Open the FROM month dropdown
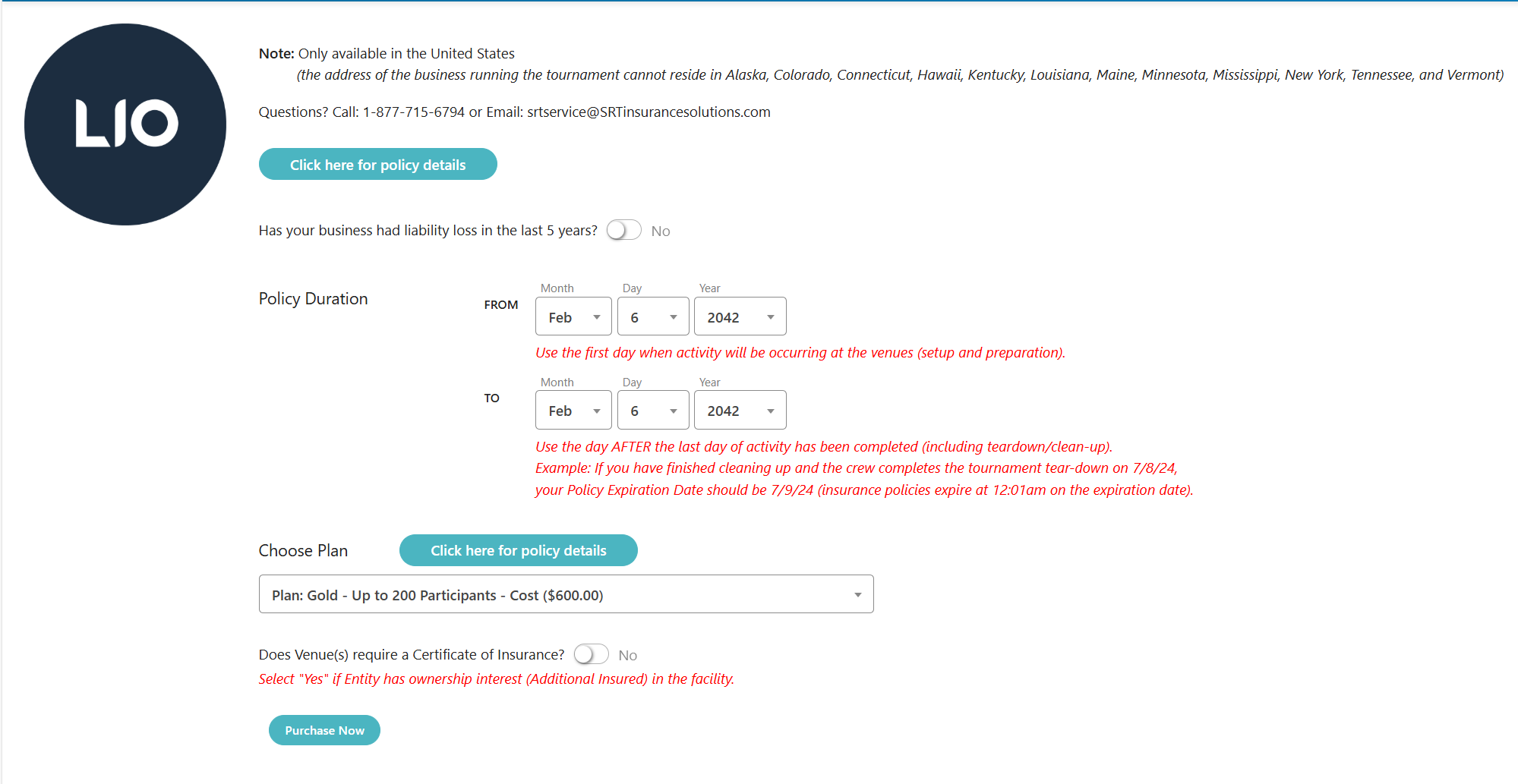 pyautogui.click(x=573, y=316)
